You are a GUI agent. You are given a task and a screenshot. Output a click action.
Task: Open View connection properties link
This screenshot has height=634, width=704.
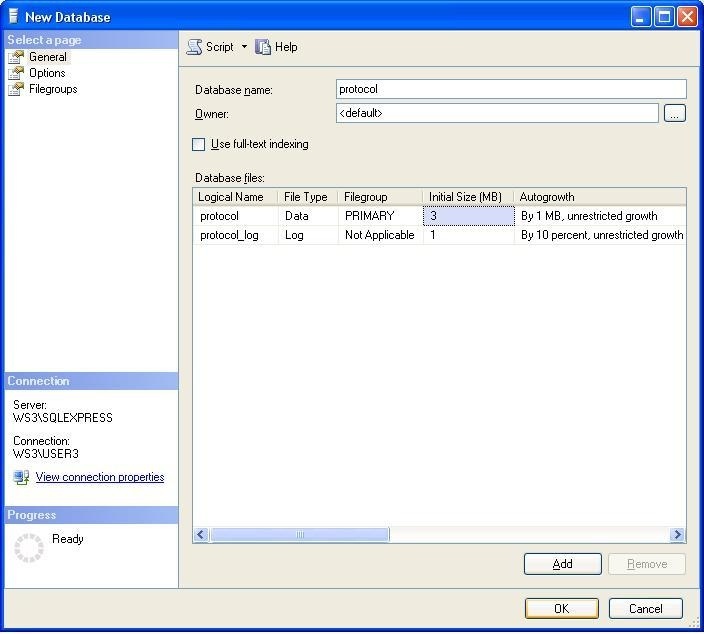[x=100, y=477]
